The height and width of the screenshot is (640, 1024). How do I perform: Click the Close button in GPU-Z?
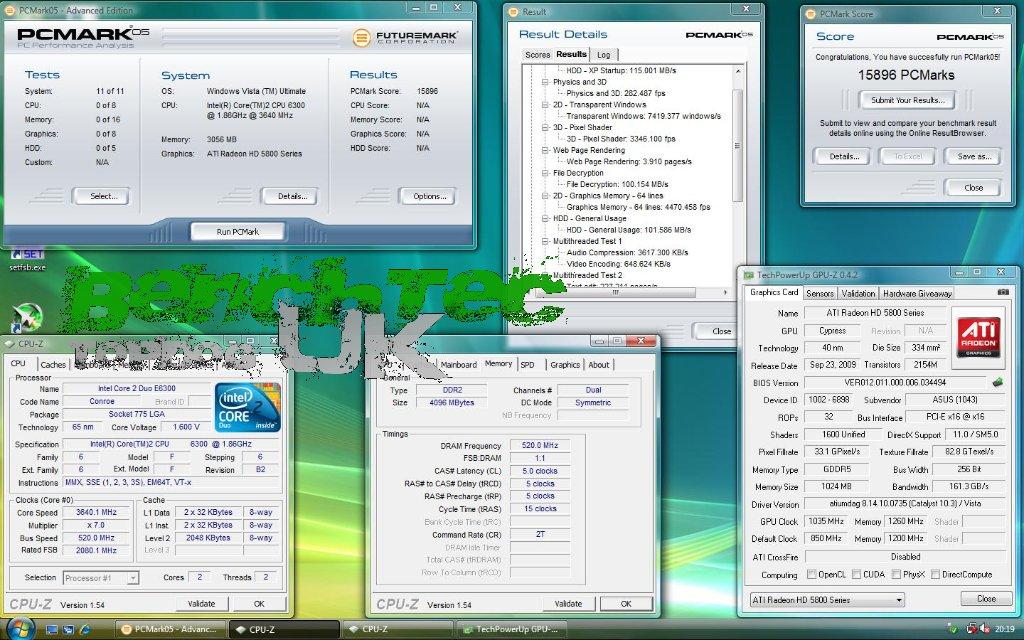[x=986, y=599]
